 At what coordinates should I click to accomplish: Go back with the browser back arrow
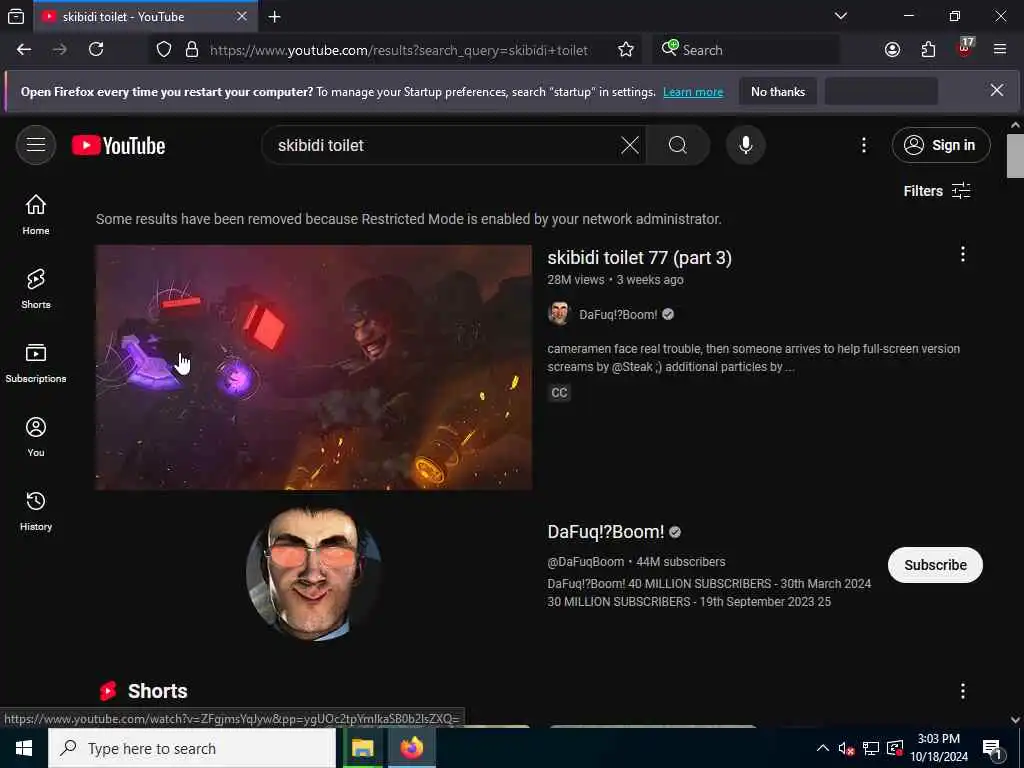(x=24, y=50)
